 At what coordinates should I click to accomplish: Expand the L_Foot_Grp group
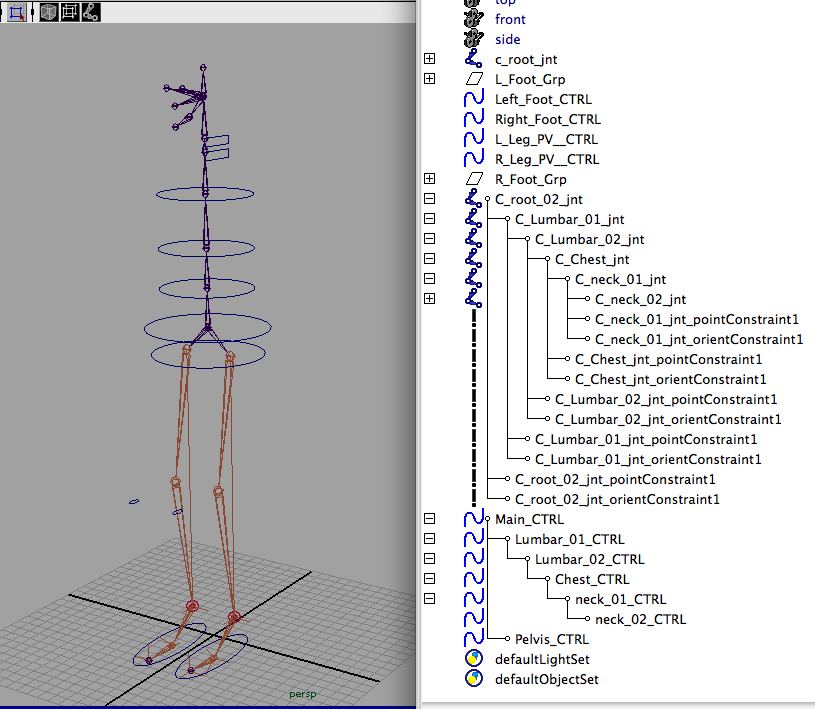tap(429, 79)
